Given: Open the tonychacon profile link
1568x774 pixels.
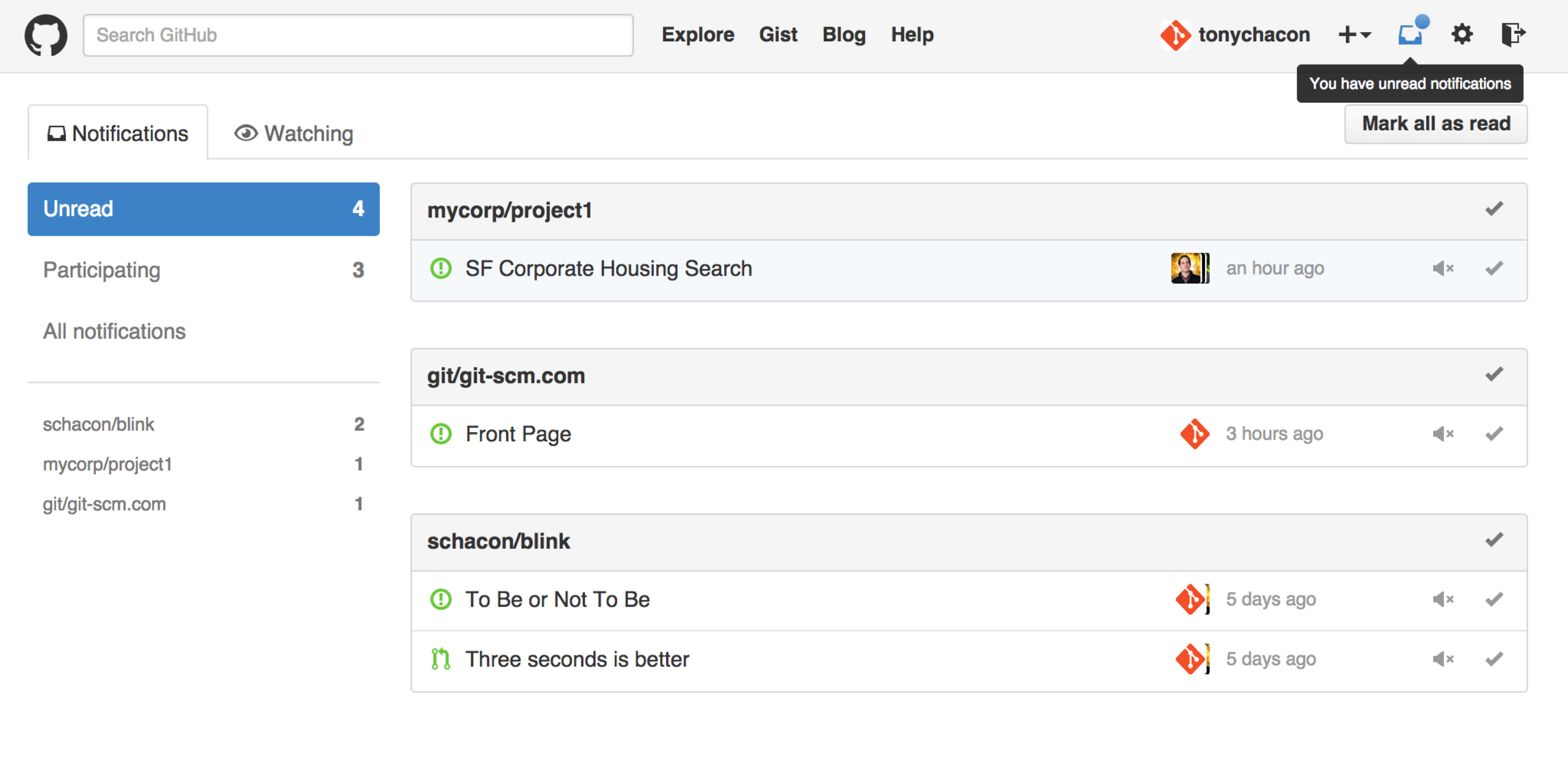Looking at the screenshot, I should 1253,35.
